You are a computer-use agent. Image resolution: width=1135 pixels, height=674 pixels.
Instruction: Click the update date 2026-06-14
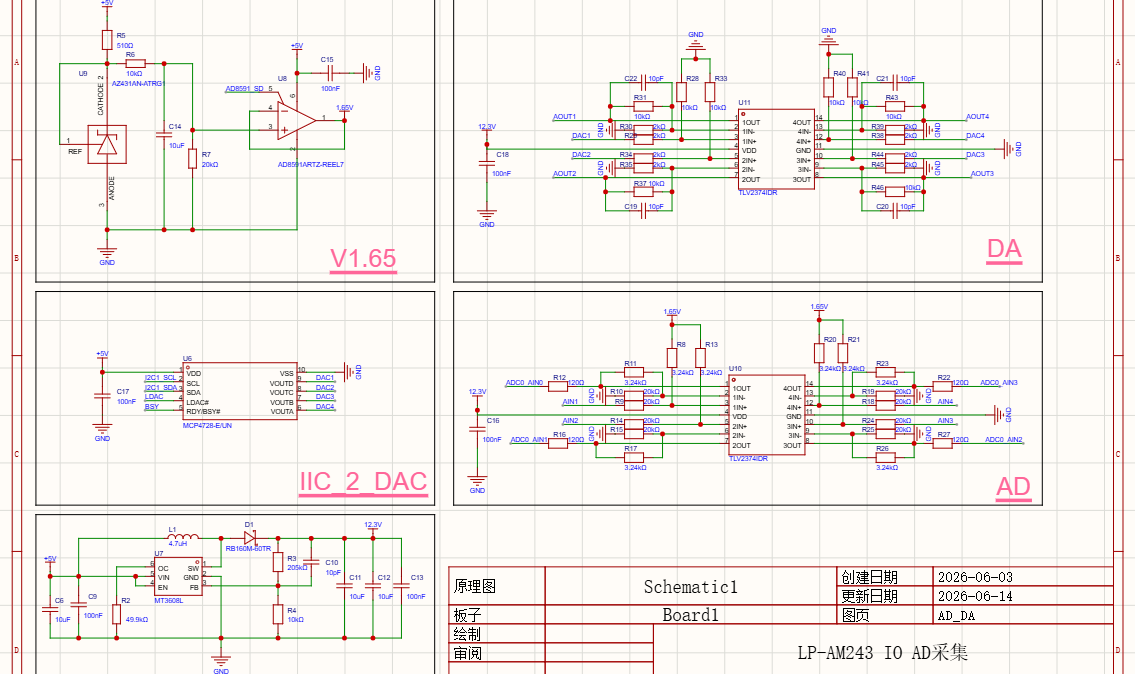coord(975,597)
